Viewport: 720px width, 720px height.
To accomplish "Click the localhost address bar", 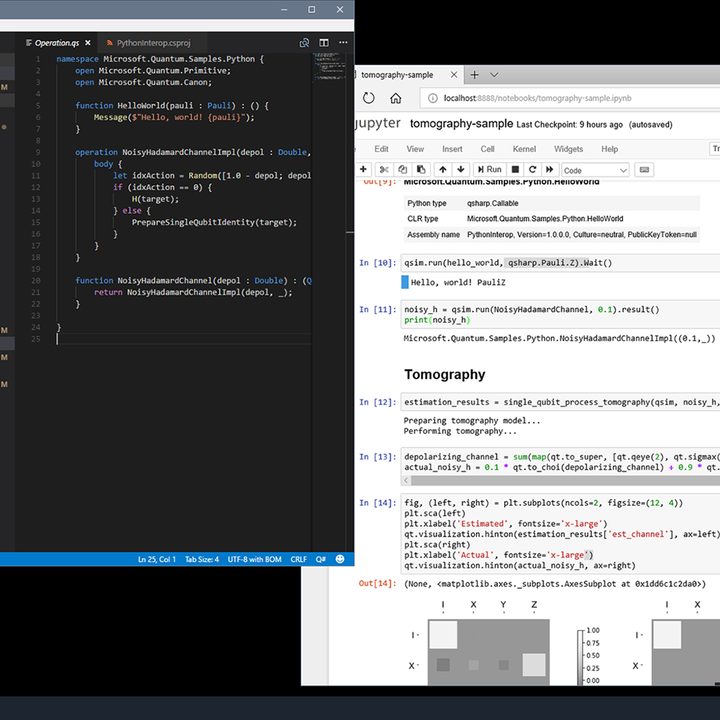I will (x=570, y=98).
